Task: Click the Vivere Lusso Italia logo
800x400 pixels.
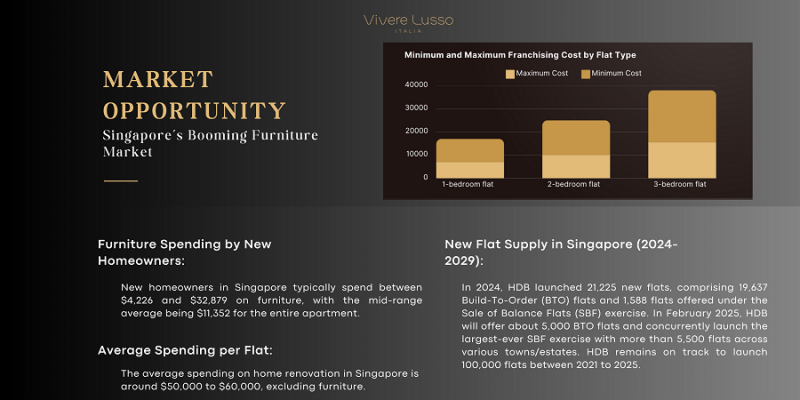Action: point(400,22)
